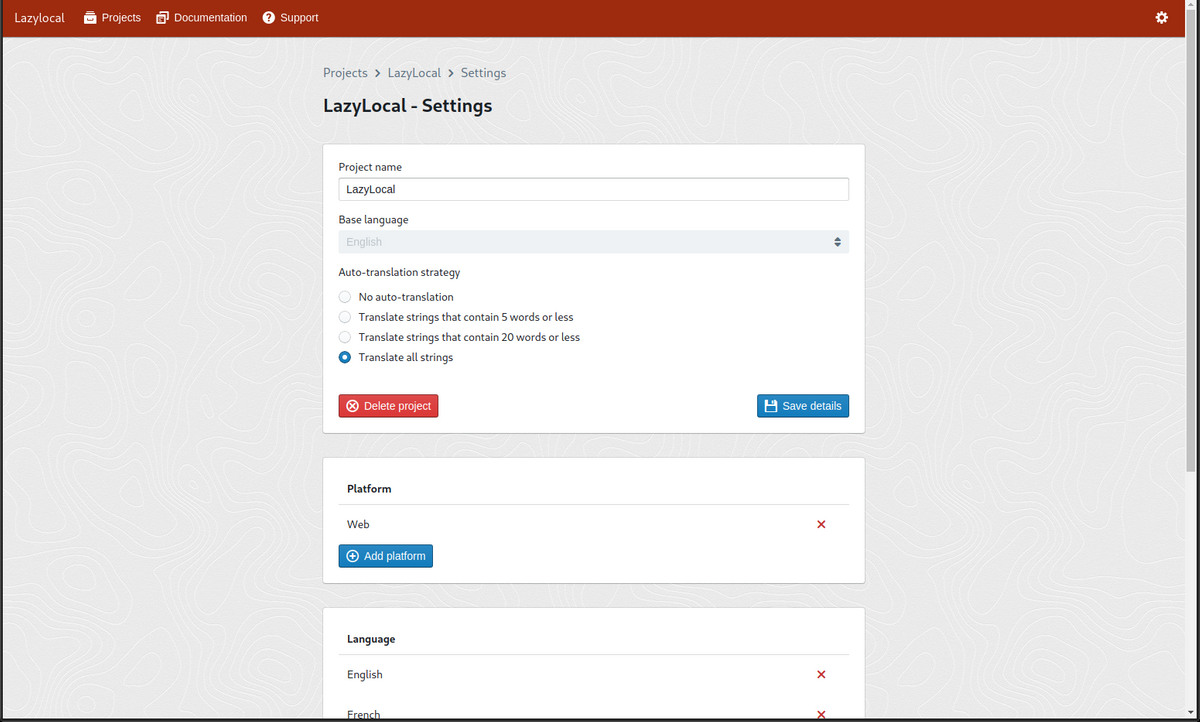Viewport: 1200px width, 722px height.
Task: Select Translate all strings radio button
Action: coord(345,357)
